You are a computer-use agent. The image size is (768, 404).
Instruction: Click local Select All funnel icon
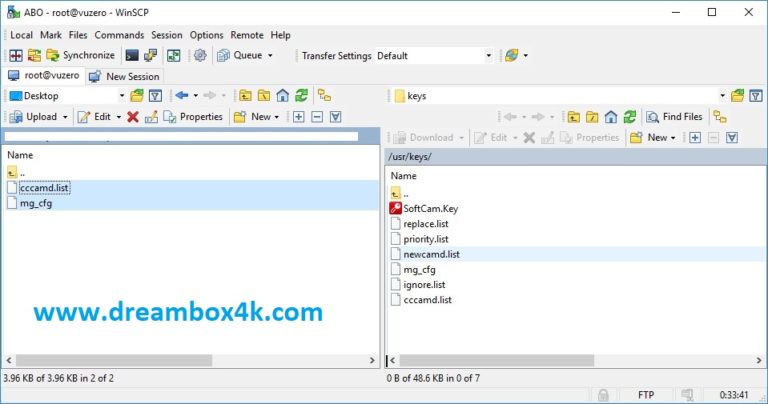point(336,117)
